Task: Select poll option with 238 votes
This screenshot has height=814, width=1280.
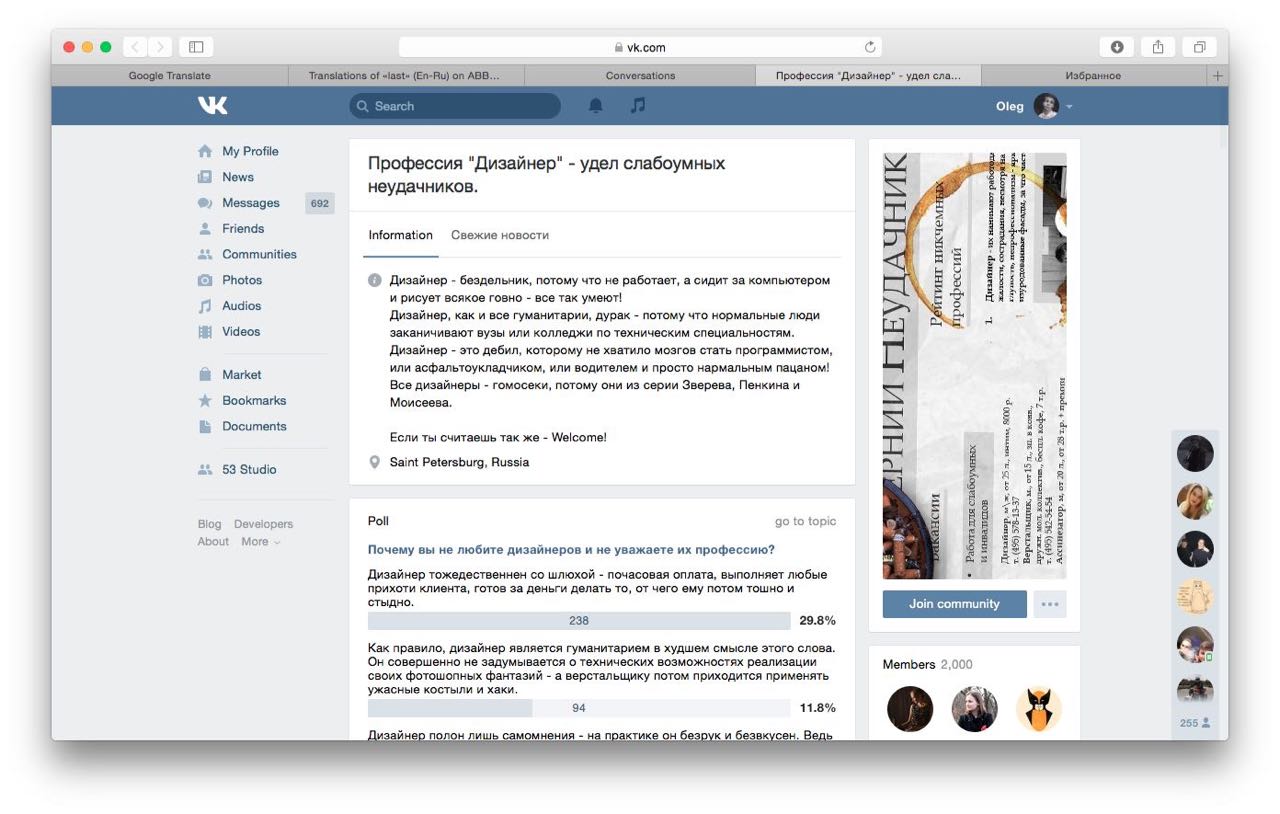Action: 579,621
